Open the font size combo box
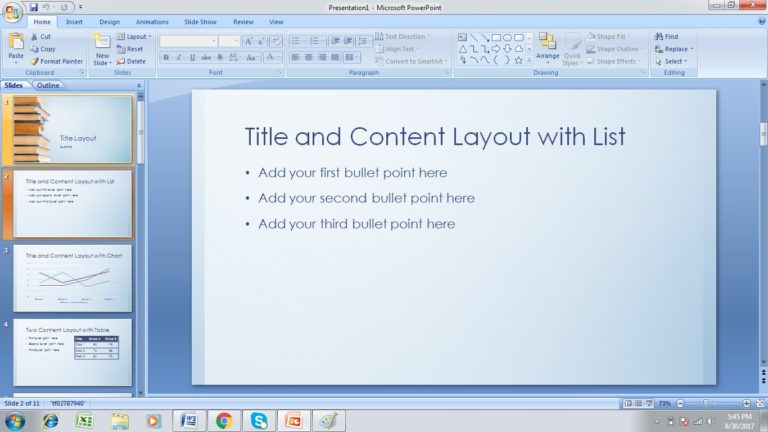The width and height of the screenshot is (768, 432). pos(229,41)
